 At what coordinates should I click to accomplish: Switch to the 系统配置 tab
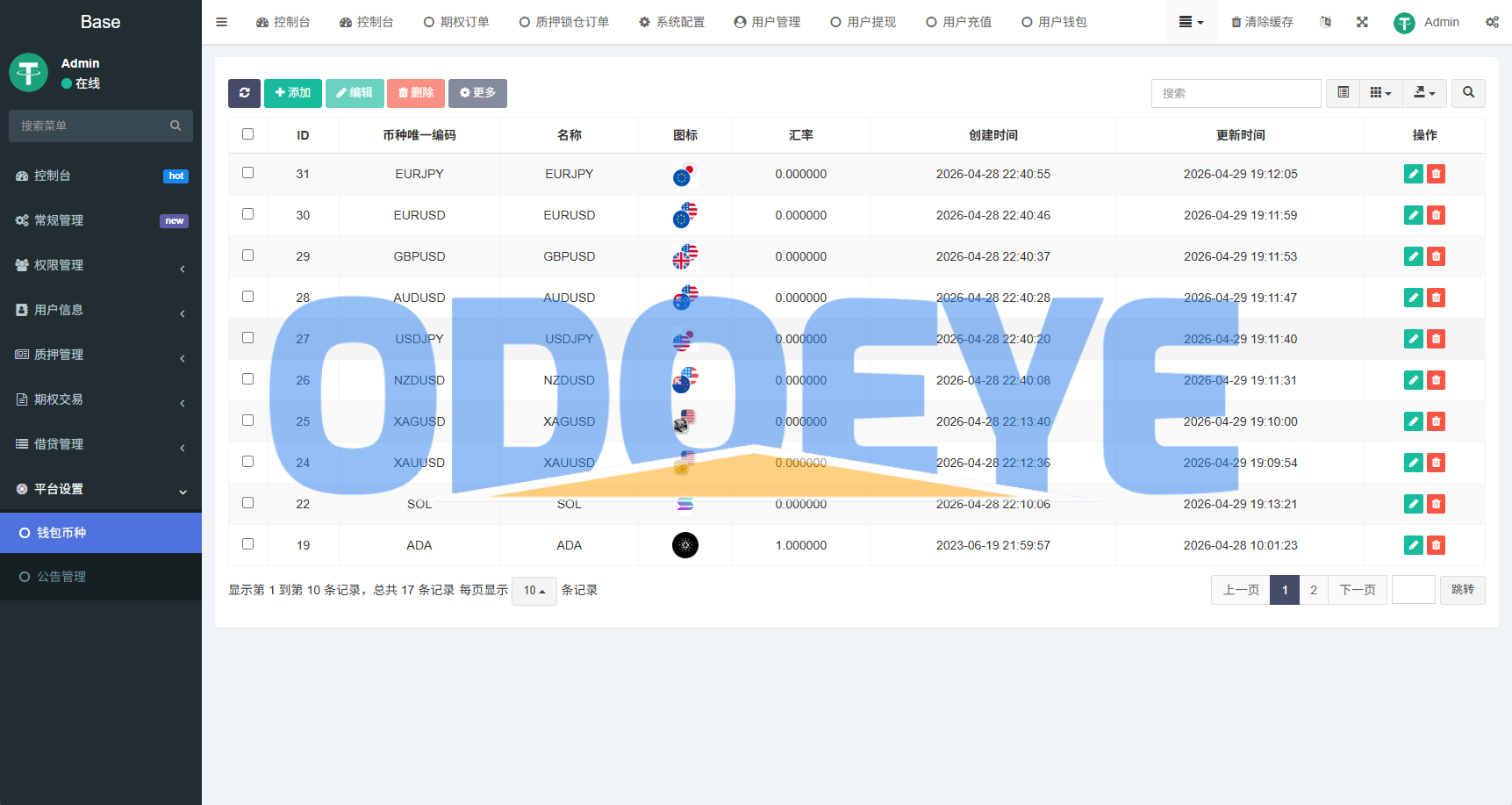[671, 22]
